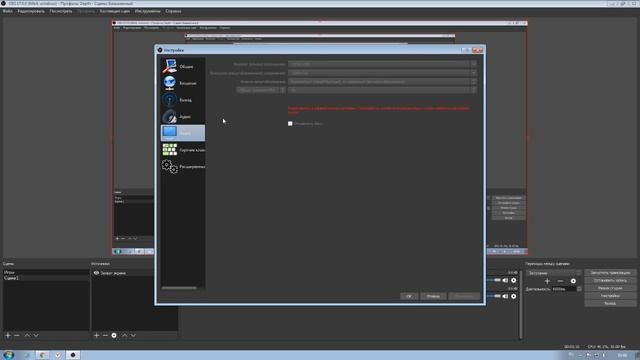Viewport: 640px width, 360px height.
Task: Add a new scene with the plus icon
Action: point(8,335)
